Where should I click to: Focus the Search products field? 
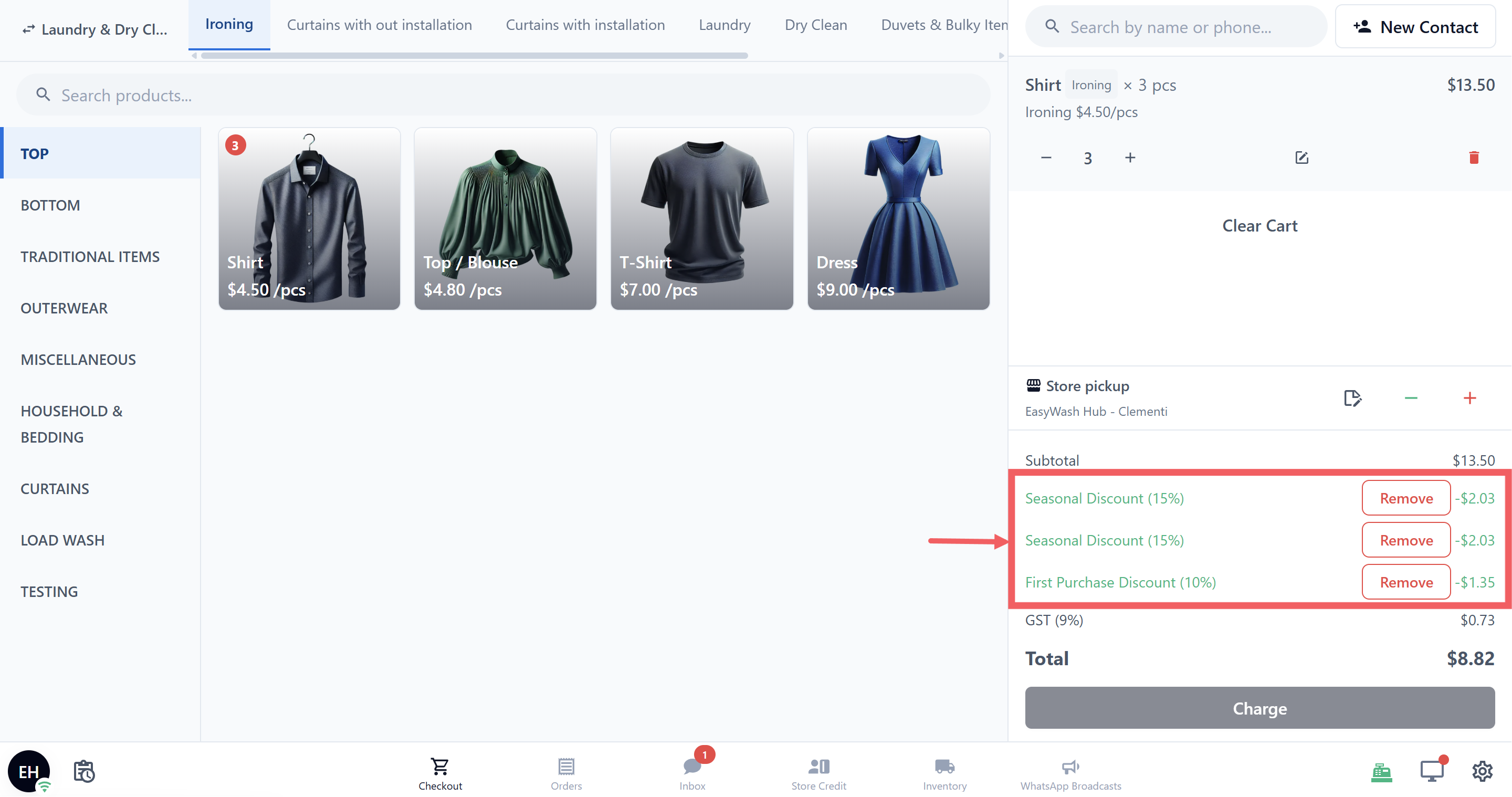pyautogui.click(x=503, y=95)
